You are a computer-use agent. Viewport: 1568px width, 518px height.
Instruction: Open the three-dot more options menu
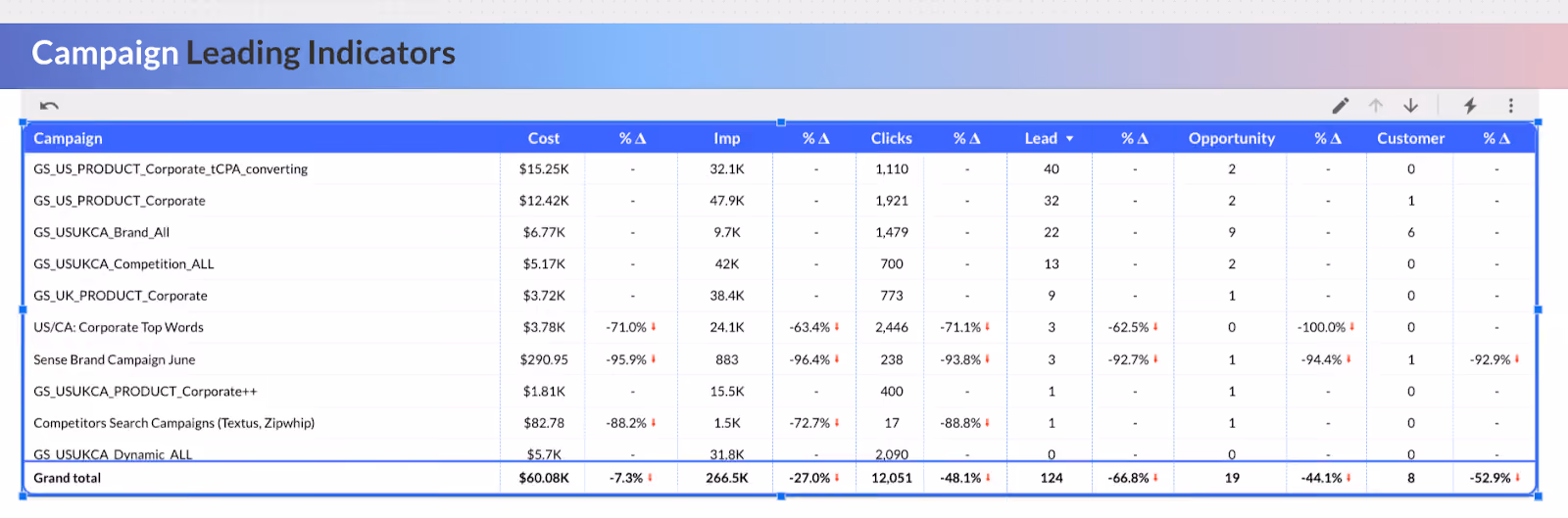click(1511, 106)
